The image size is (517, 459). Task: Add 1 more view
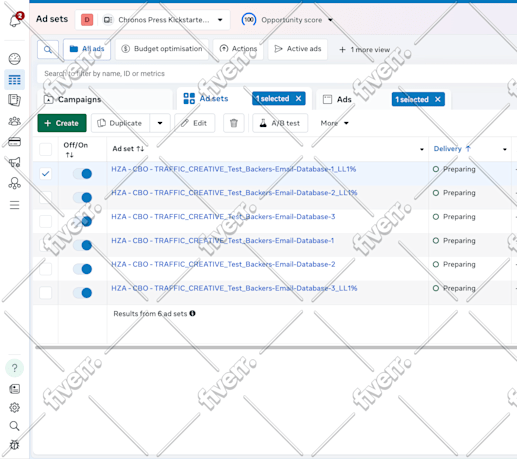pyautogui.click(x=364, y=50)
